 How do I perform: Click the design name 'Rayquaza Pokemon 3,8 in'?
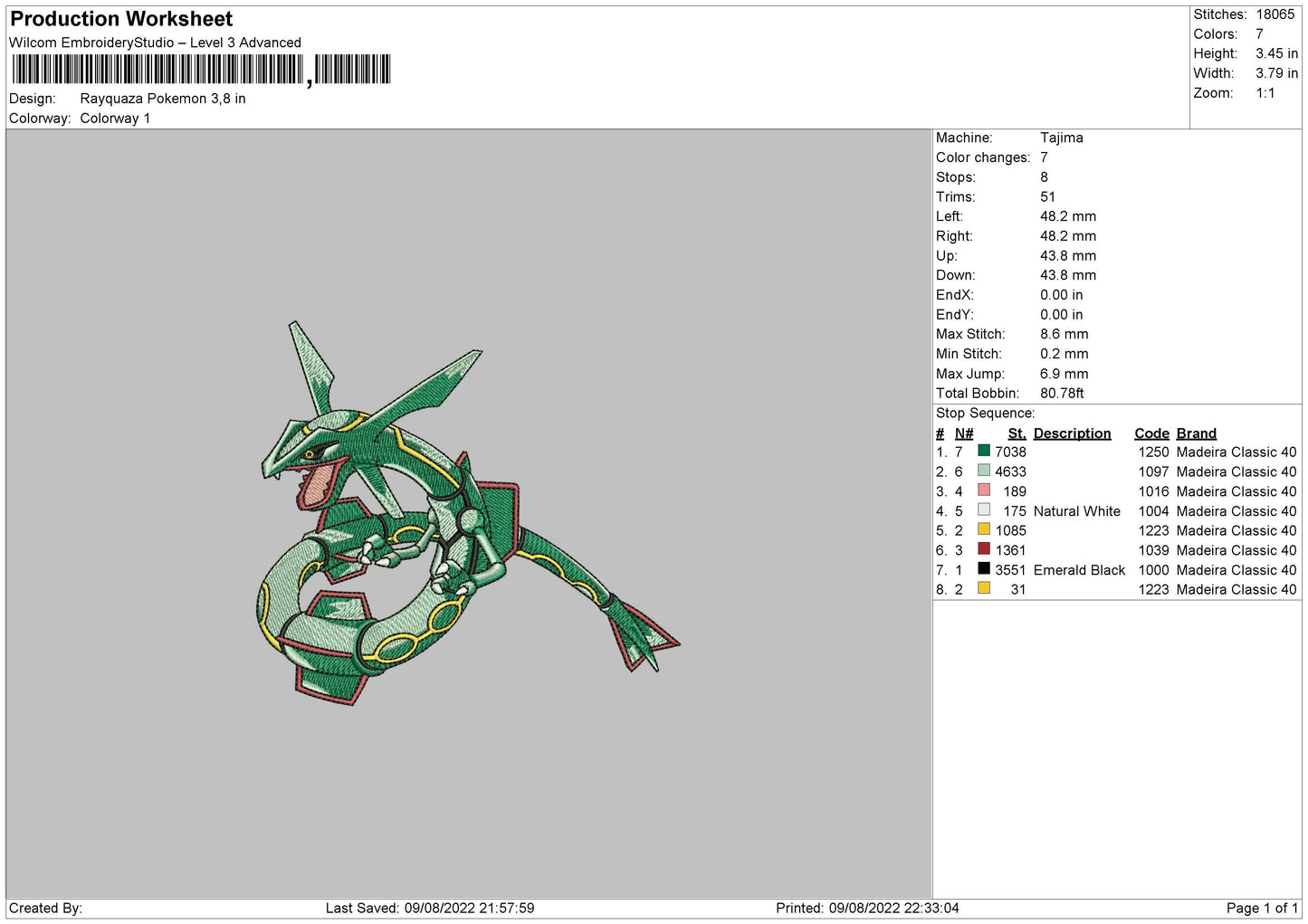(x=163, y=99)
